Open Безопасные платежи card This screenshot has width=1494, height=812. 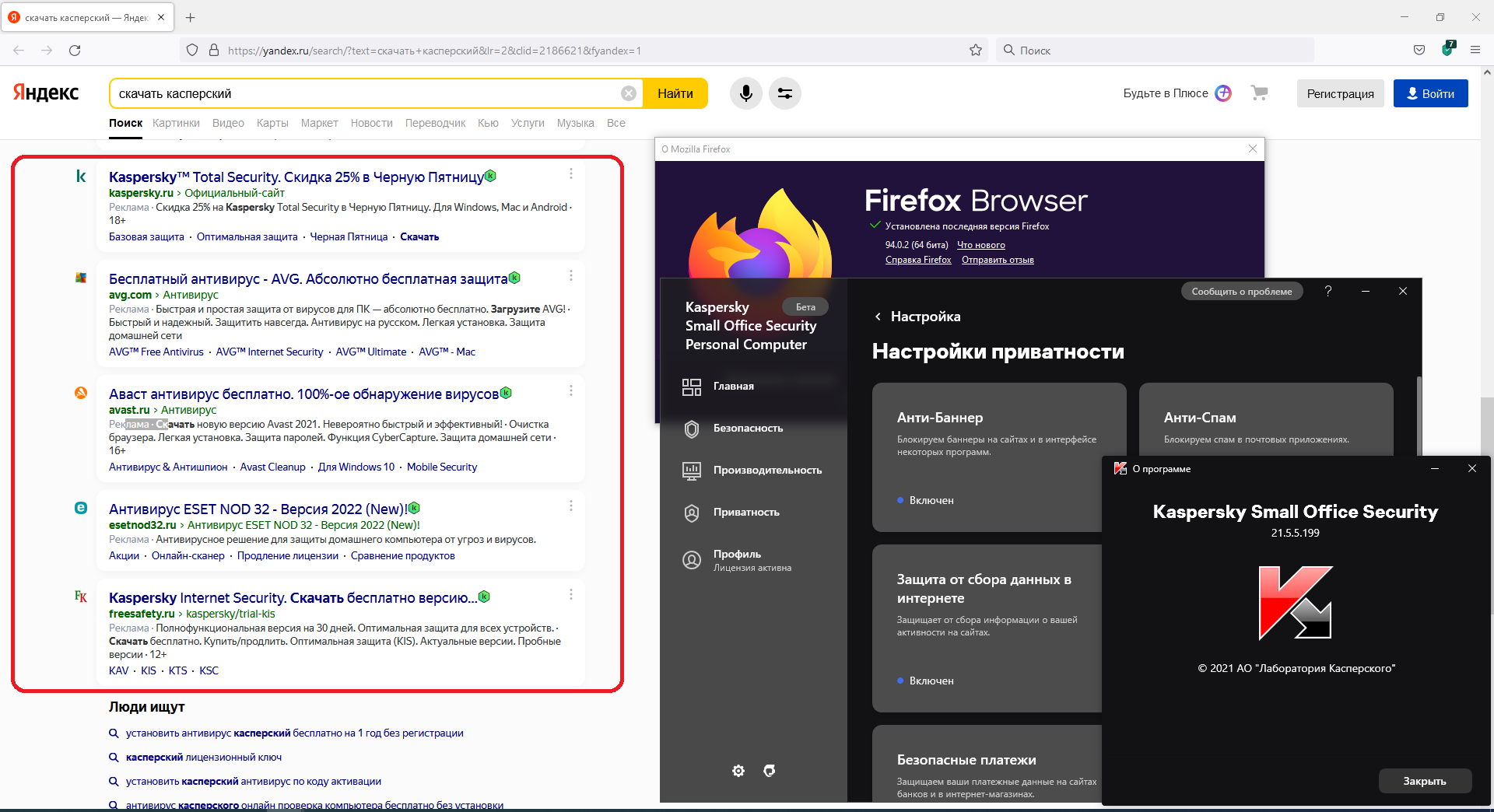point(987,763)
